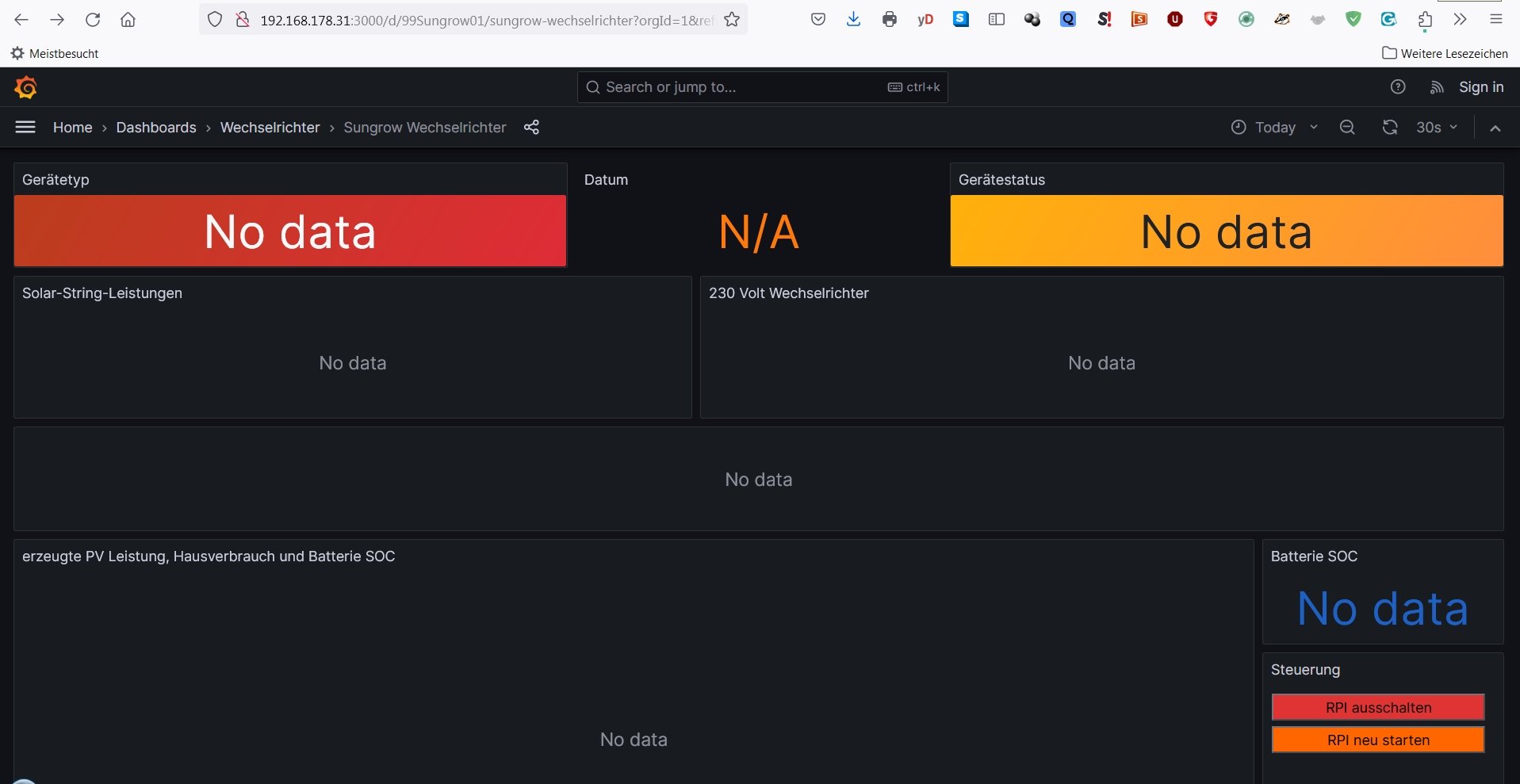Navigate to Dashboards breadcrumb
This screenshot has height=784, width=1520.
point(156,128)
